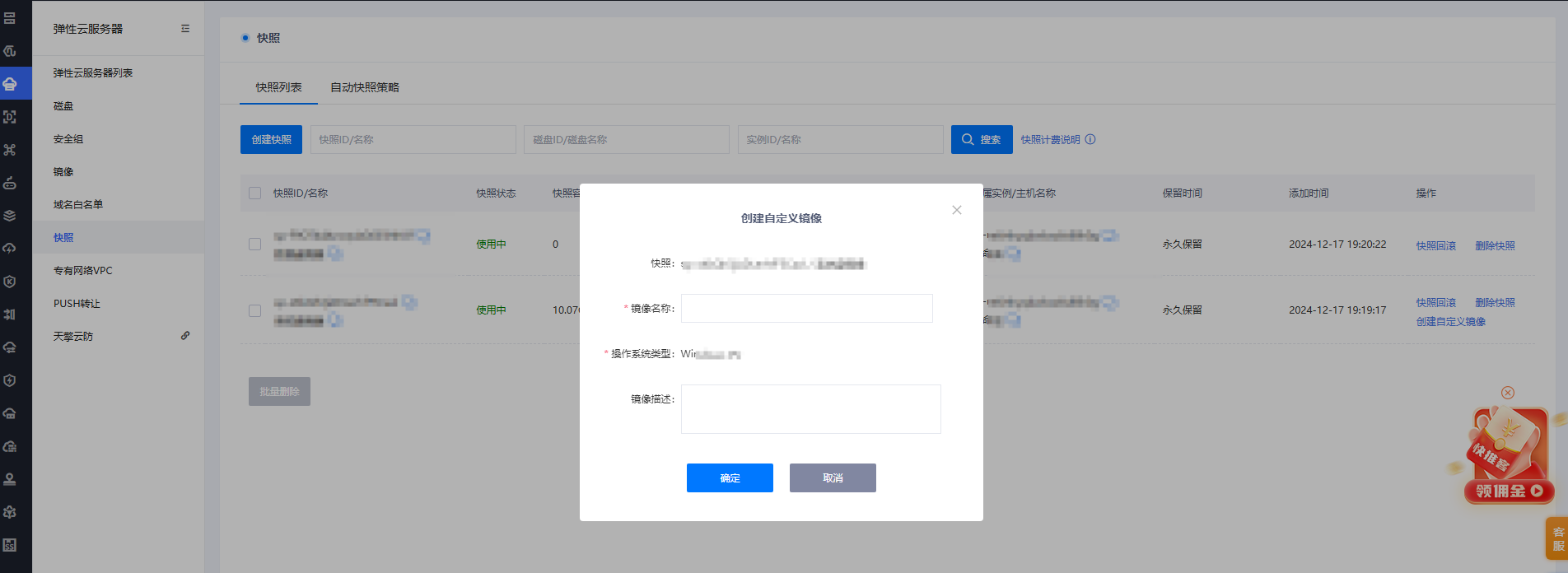Viewport: 1568px width, 573px height.
Task: Click the 镜像描述 text area
Action: click(810, 409)
